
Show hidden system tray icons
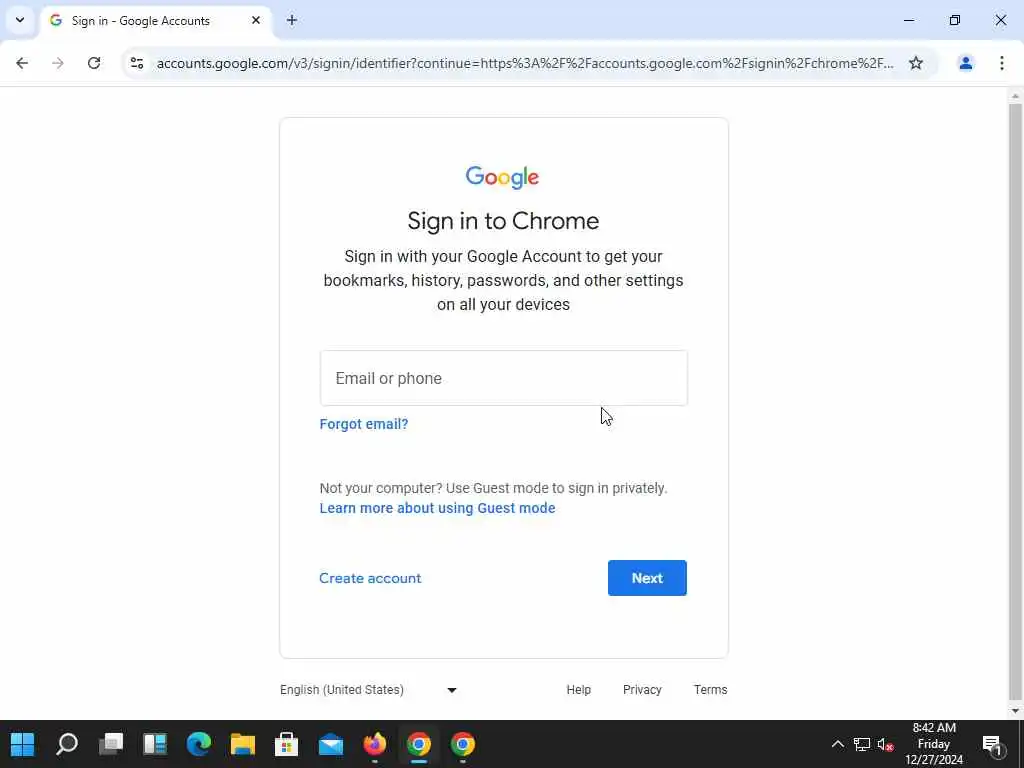(x=837, y=744)
